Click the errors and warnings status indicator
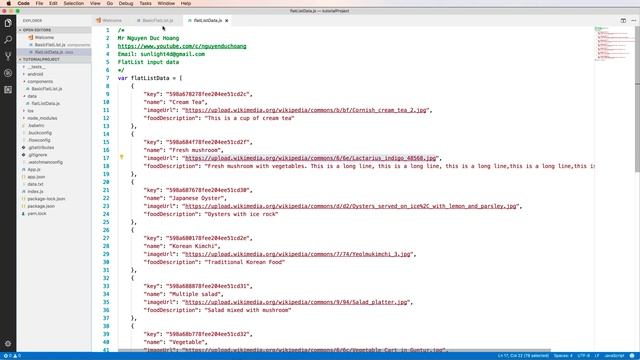Screen dimensions: 640x360 point(12,356)
